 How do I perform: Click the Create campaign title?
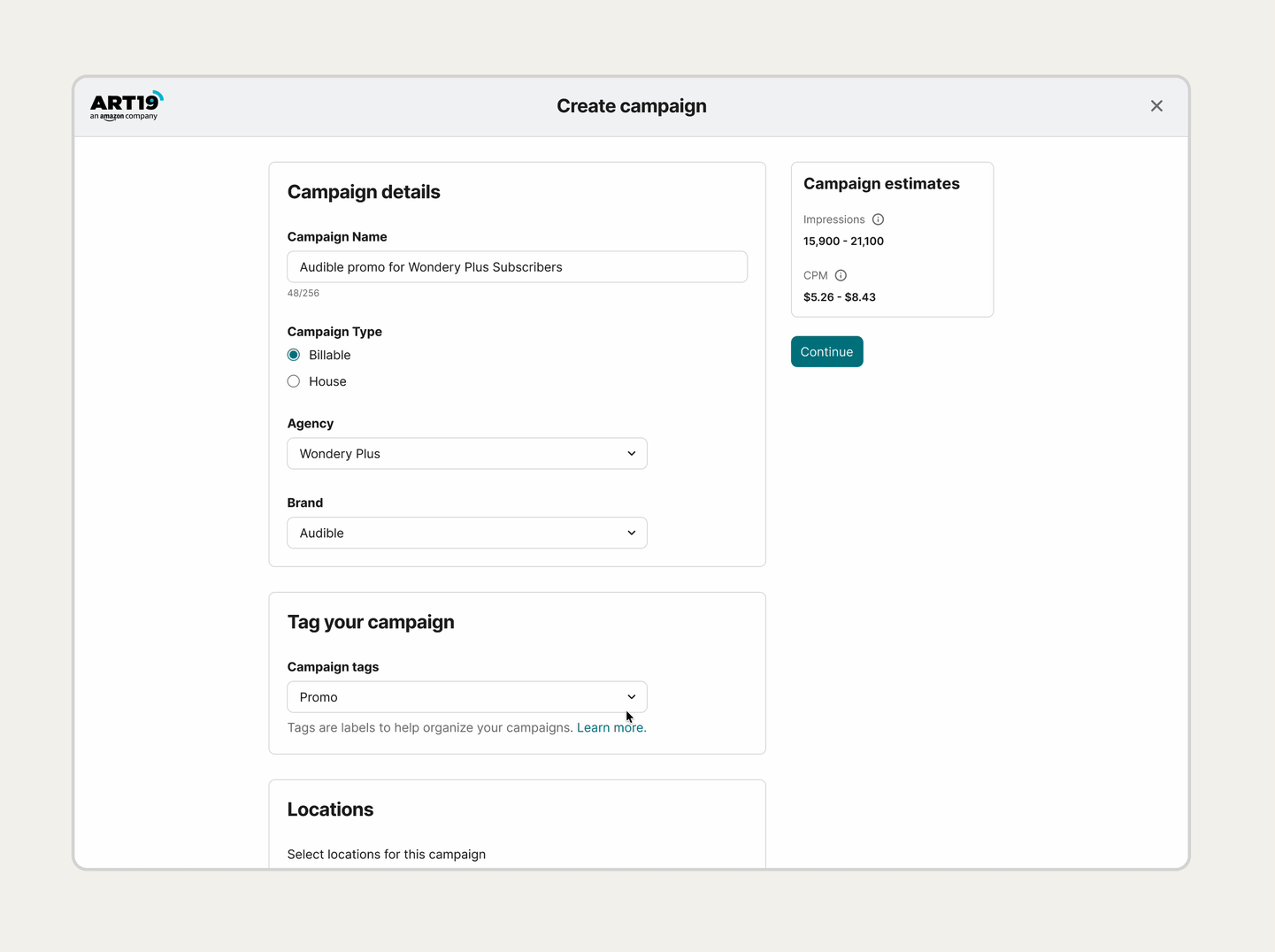[632, 106]
